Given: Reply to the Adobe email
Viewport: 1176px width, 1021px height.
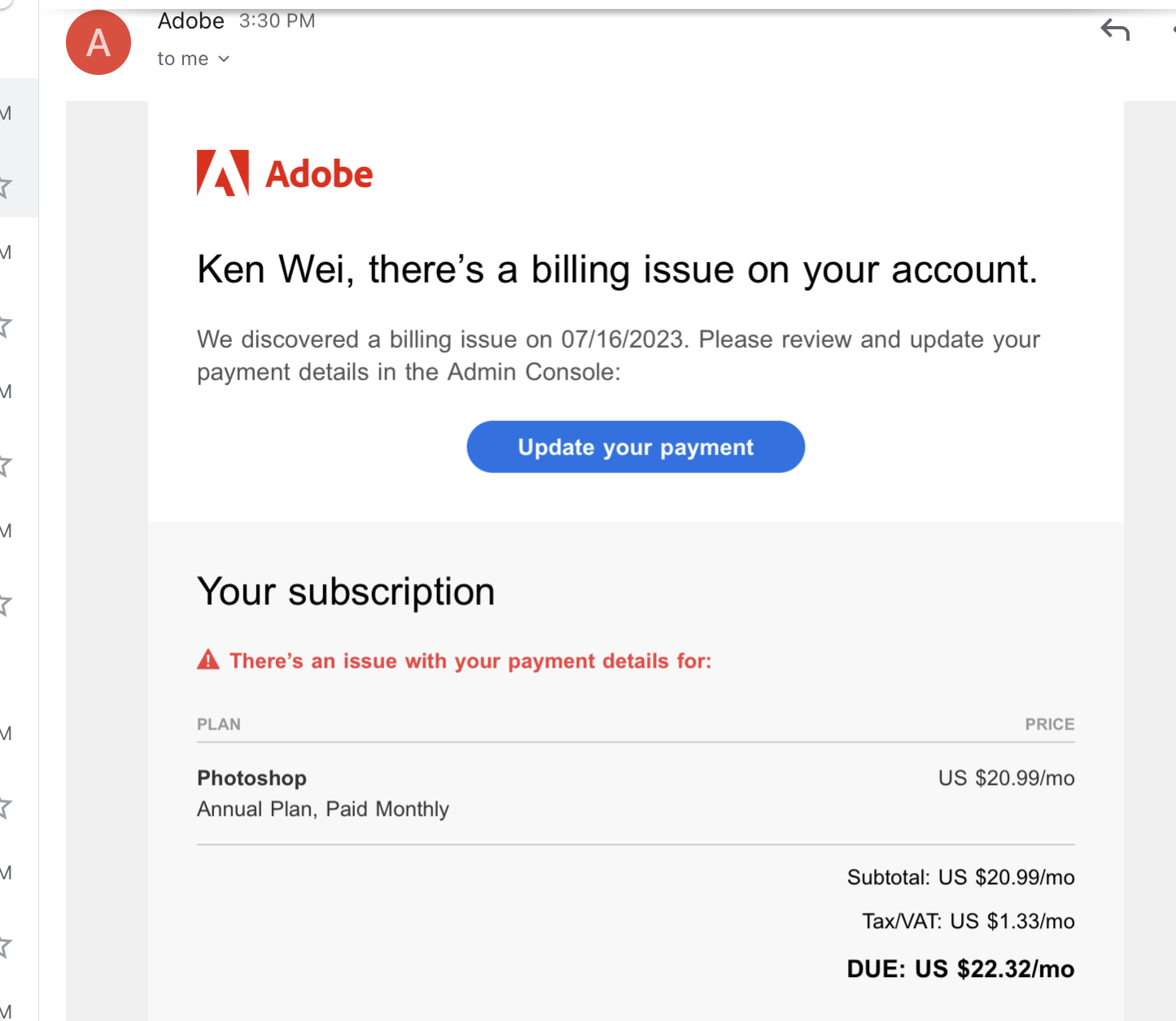Looking at the screenshot, I should pos(1115,30).
